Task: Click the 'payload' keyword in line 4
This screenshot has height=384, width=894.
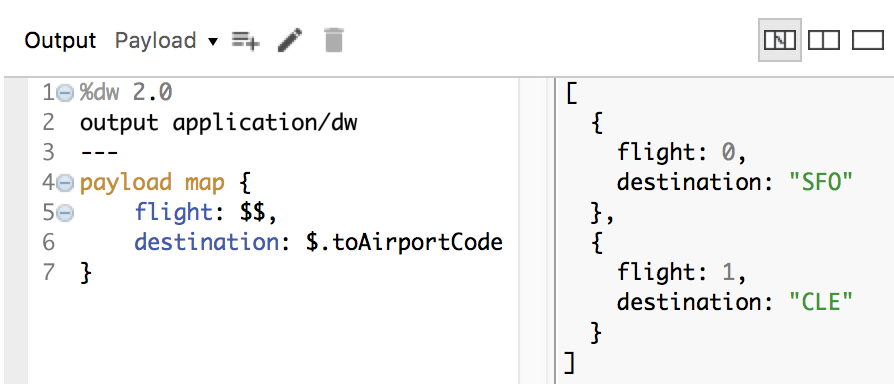Action: click(x=125, y=183)
